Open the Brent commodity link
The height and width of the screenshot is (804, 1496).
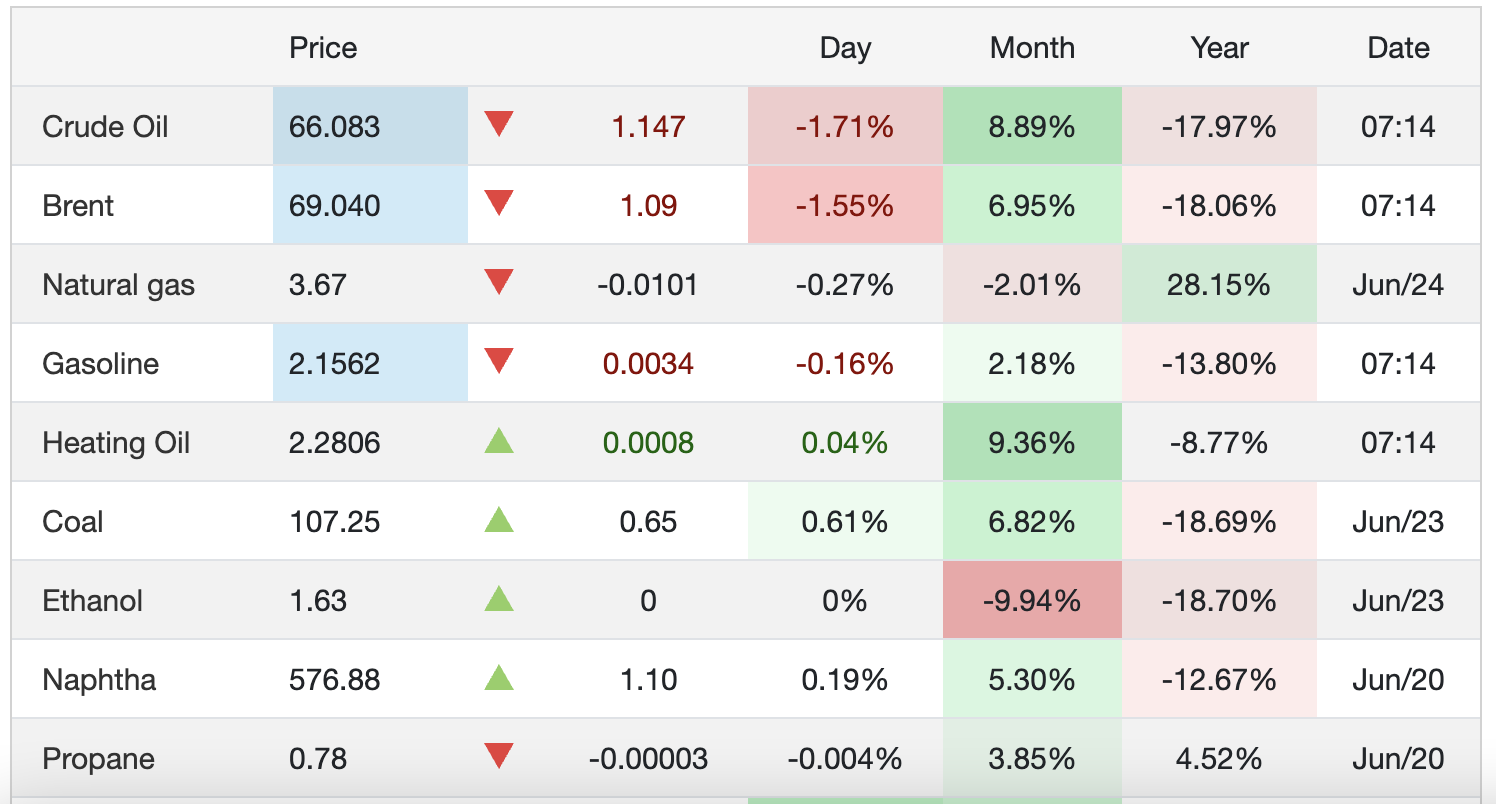point(78,206)
